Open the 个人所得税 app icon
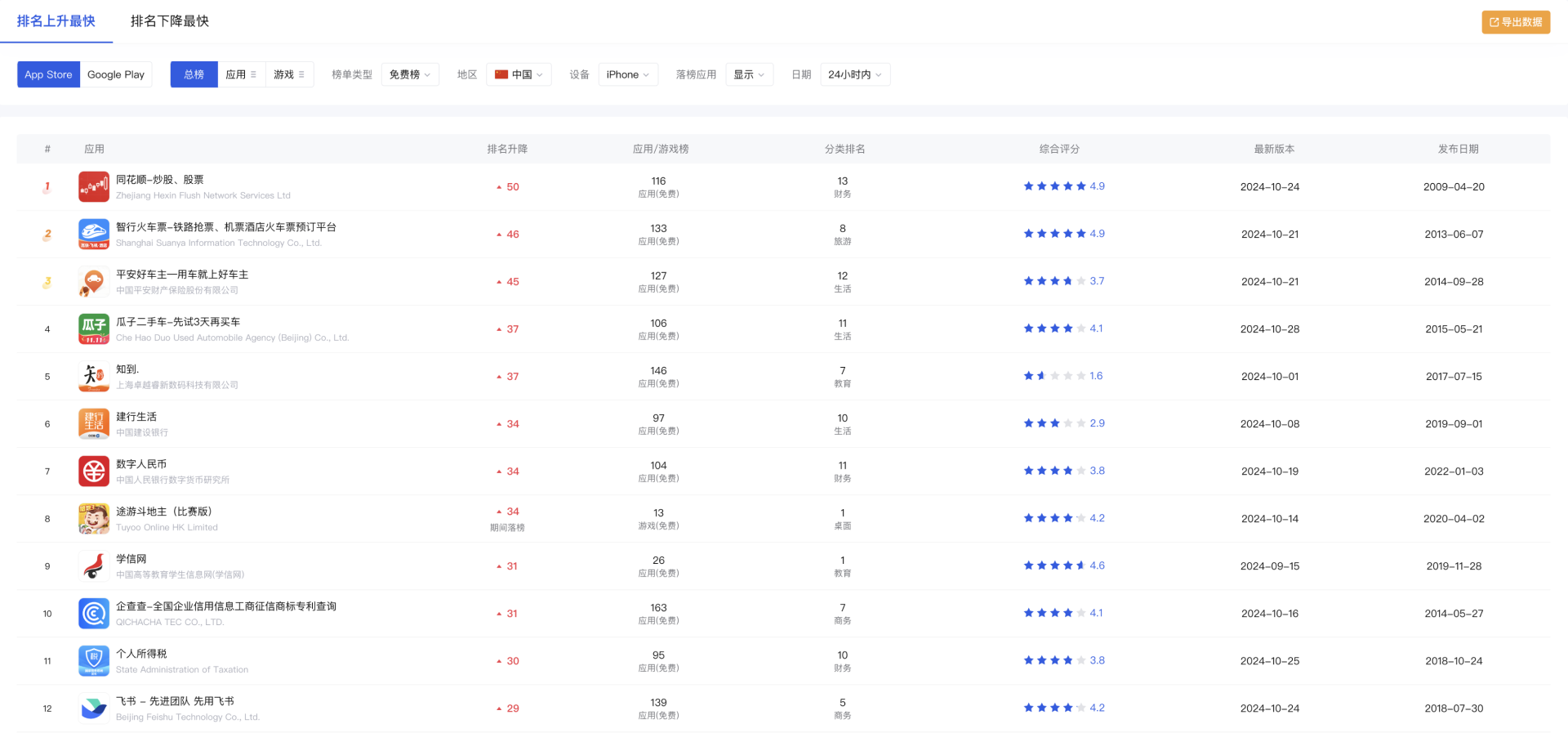The image size is (1568, 733). tap(94, 660)
